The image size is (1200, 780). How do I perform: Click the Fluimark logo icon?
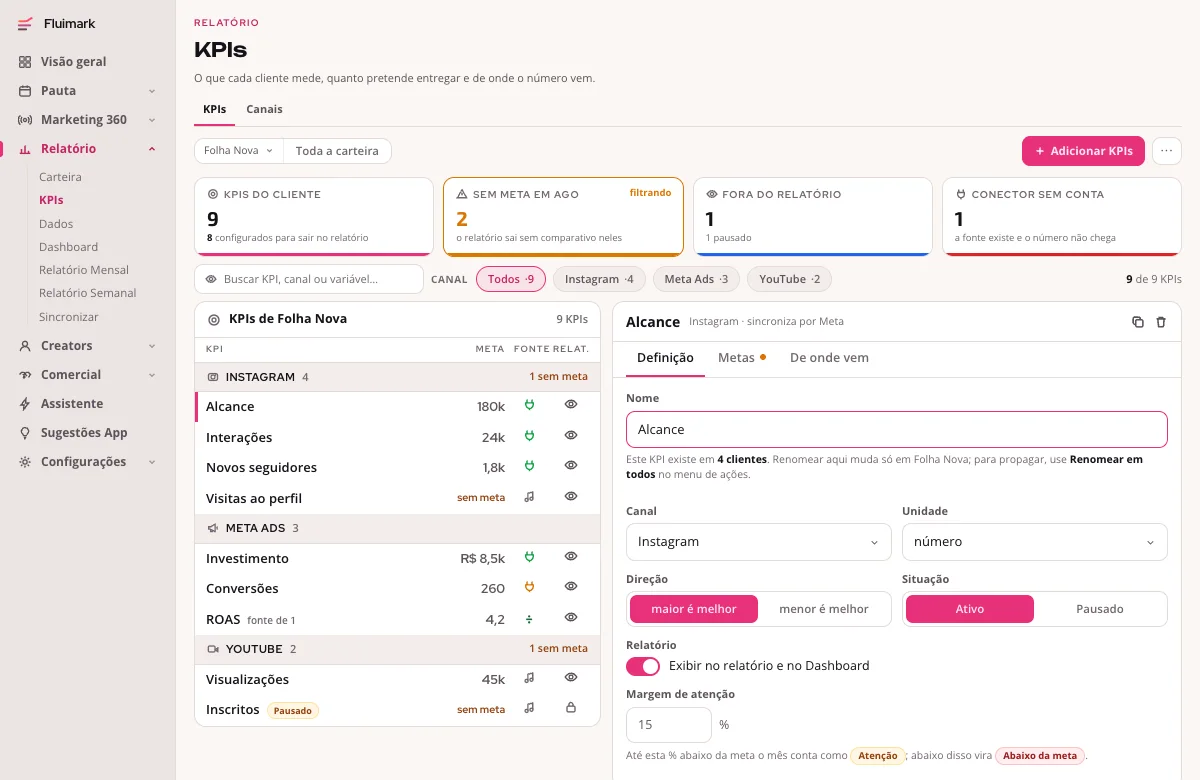click(25, 23)
